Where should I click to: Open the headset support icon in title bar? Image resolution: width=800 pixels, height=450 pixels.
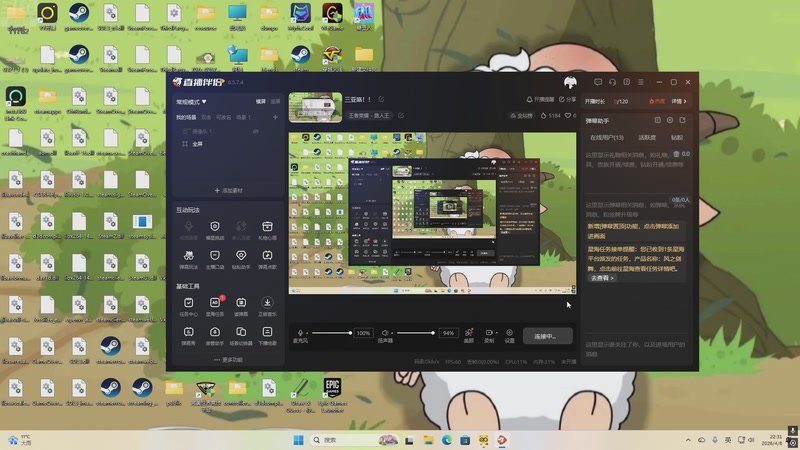(612, 82)
